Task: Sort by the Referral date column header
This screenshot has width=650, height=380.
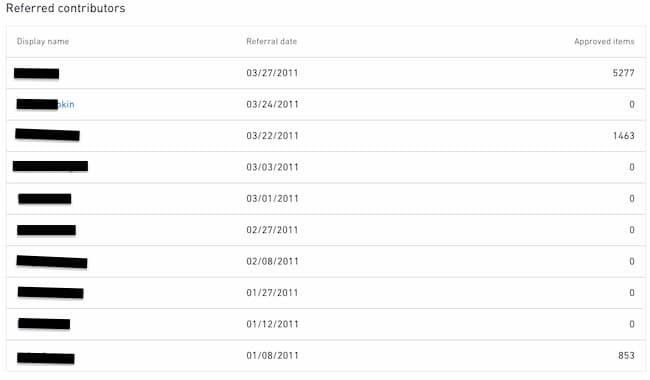Action: pos(272,41)
